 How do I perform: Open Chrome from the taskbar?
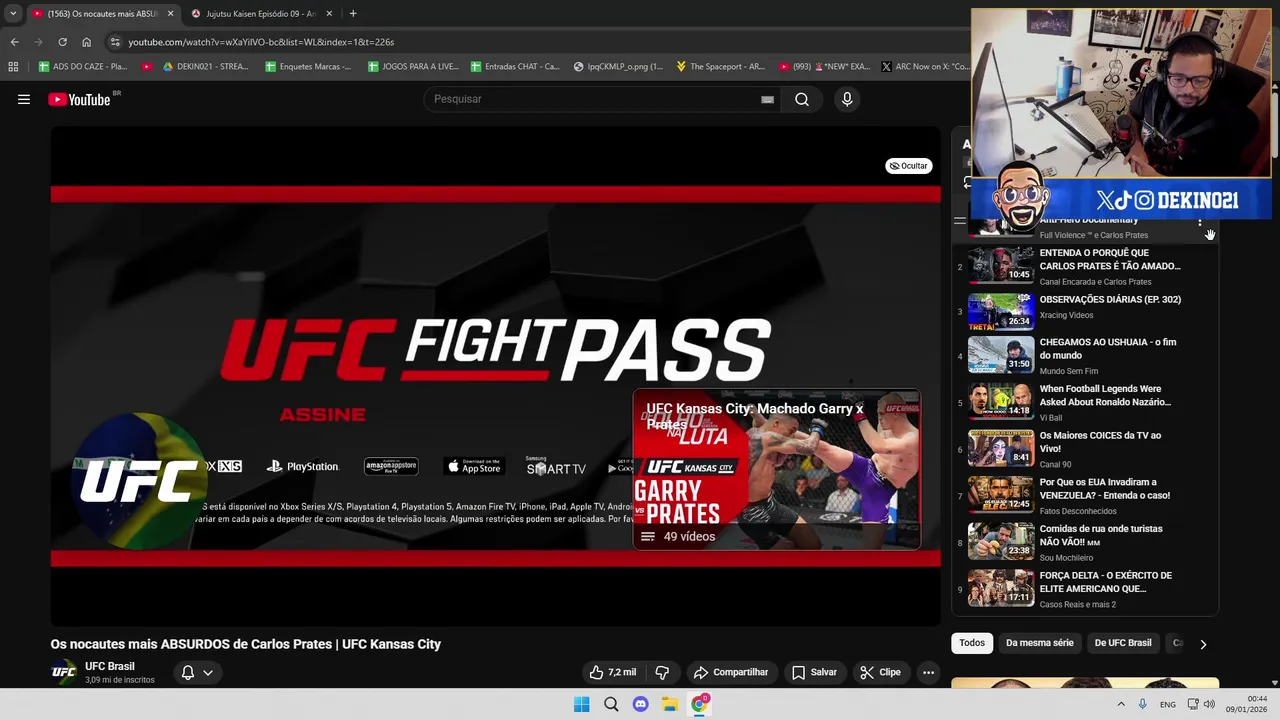[700, 704]
